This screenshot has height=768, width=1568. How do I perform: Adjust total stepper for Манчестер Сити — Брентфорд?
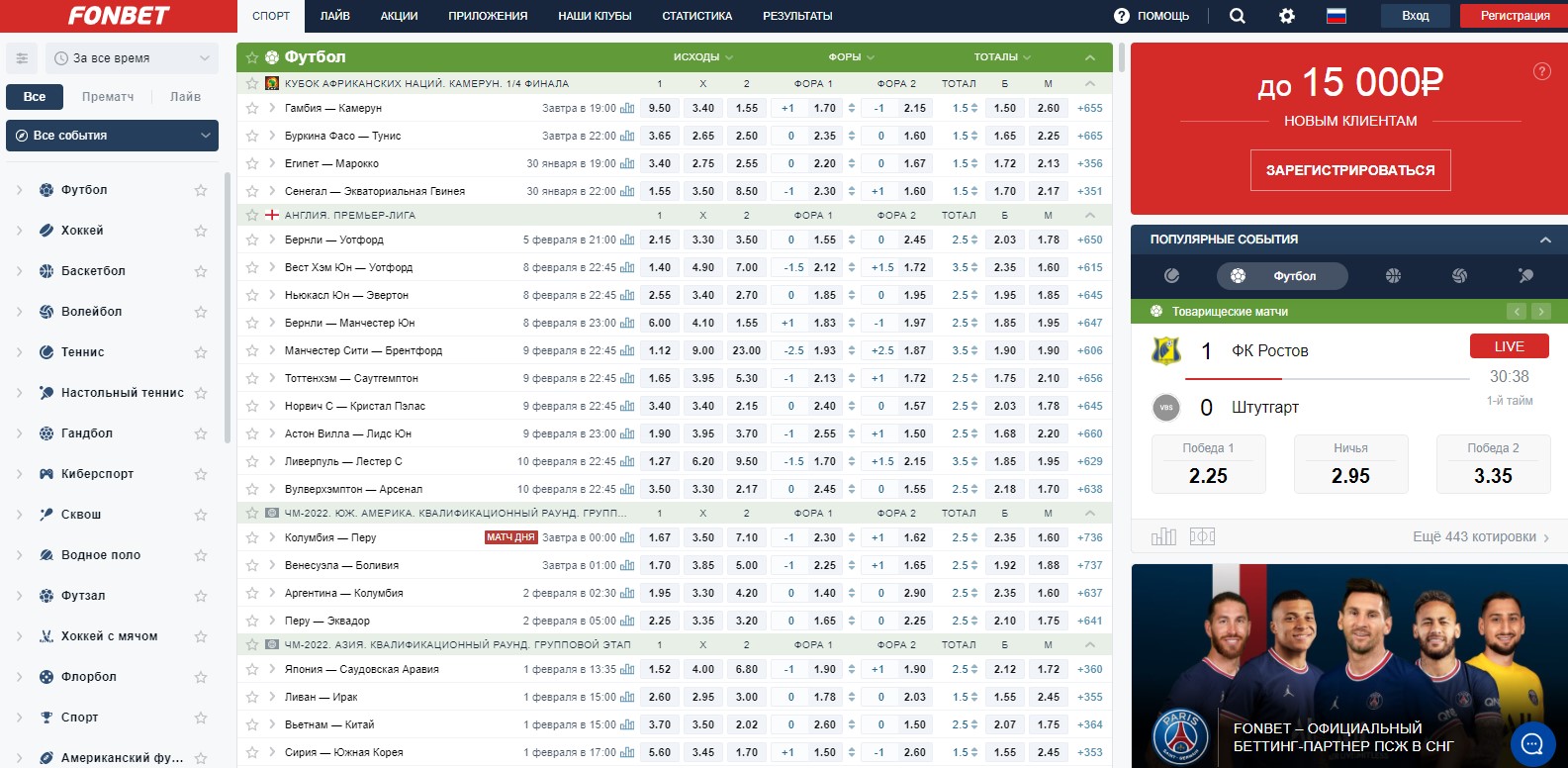tap(973, 350)
